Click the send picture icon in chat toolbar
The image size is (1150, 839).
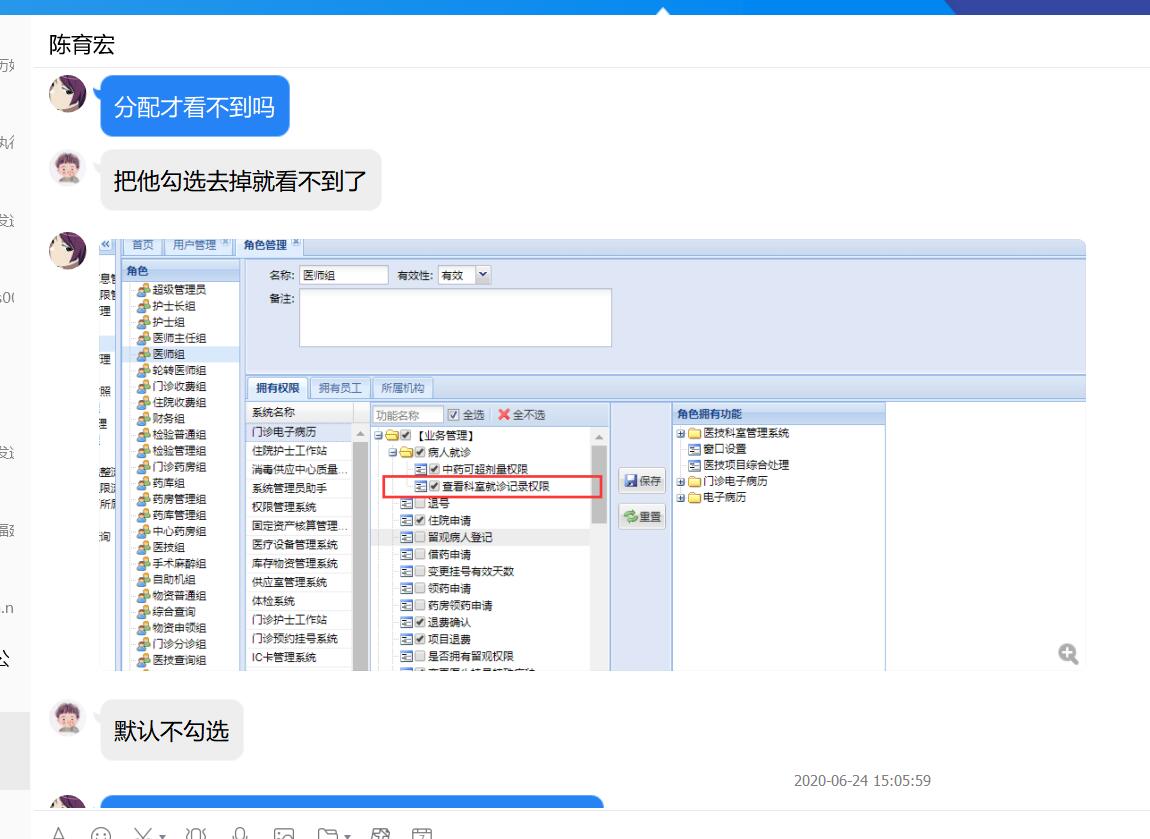click(x=284, y=834)
